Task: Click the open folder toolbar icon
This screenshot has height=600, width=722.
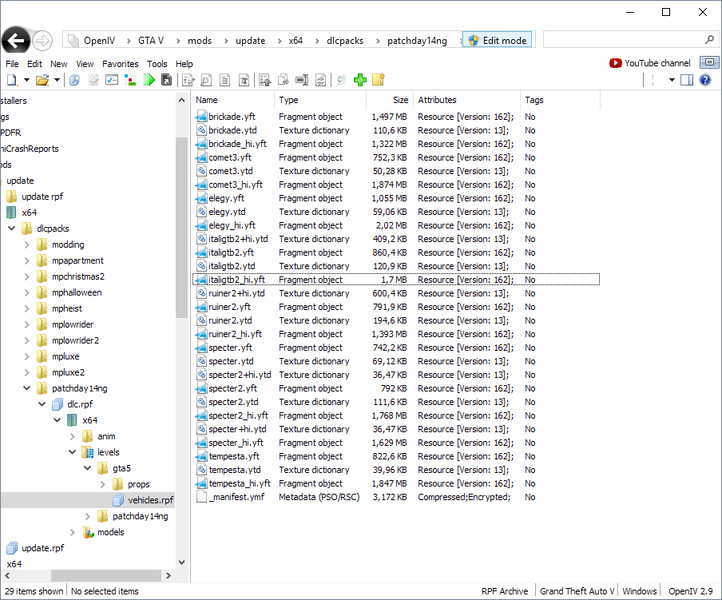Action: tap(42, 80)
